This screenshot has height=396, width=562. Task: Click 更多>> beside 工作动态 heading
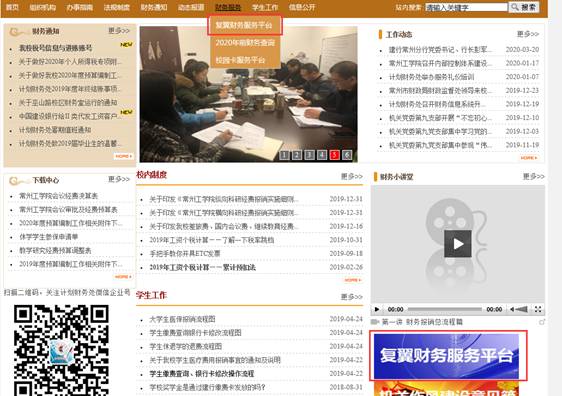tap(528, 34)
